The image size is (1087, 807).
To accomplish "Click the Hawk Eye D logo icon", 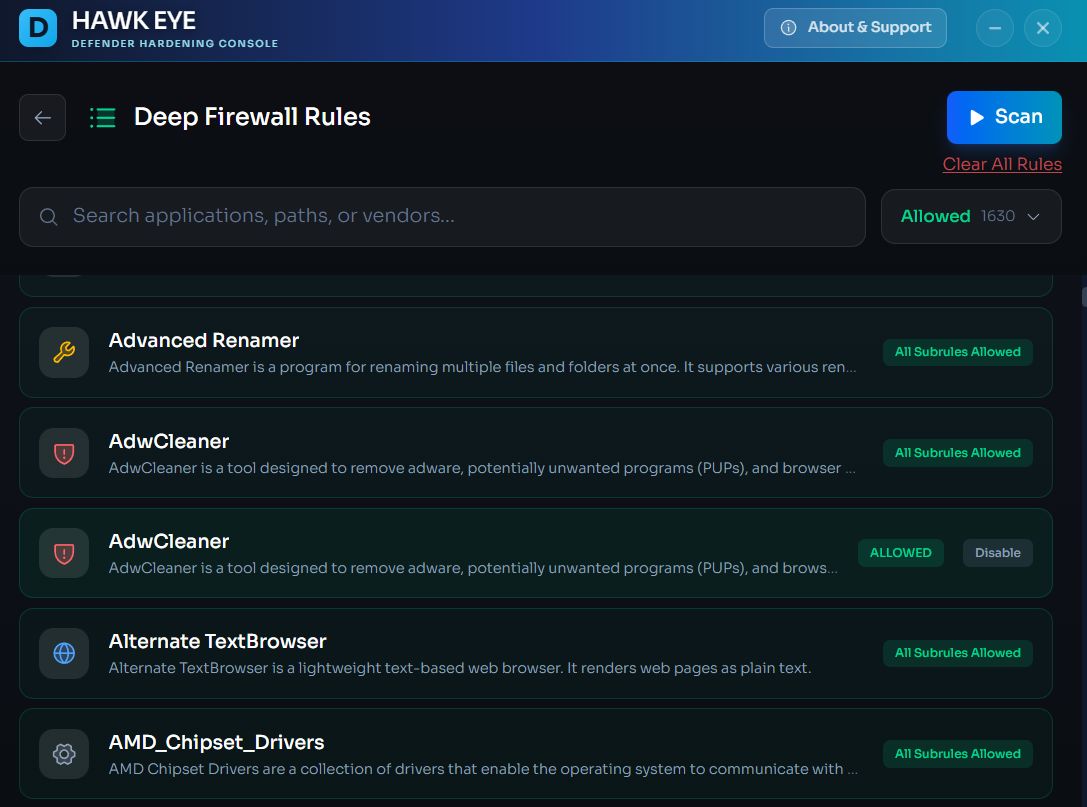I will (38, 28).
